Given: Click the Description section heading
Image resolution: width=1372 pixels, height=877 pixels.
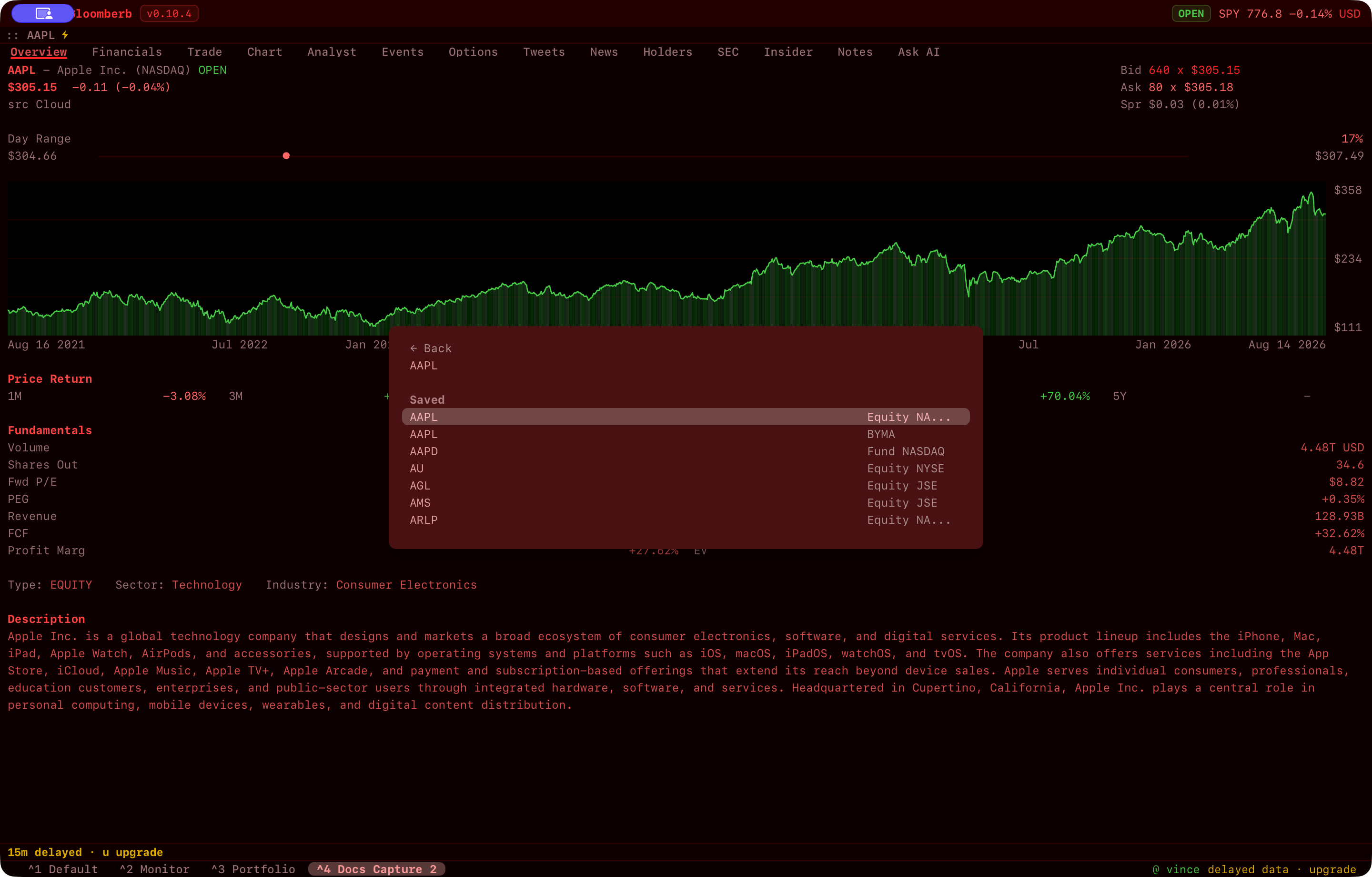Looking at the screenshot, I should pyautogui.click(x=46, y=619).
